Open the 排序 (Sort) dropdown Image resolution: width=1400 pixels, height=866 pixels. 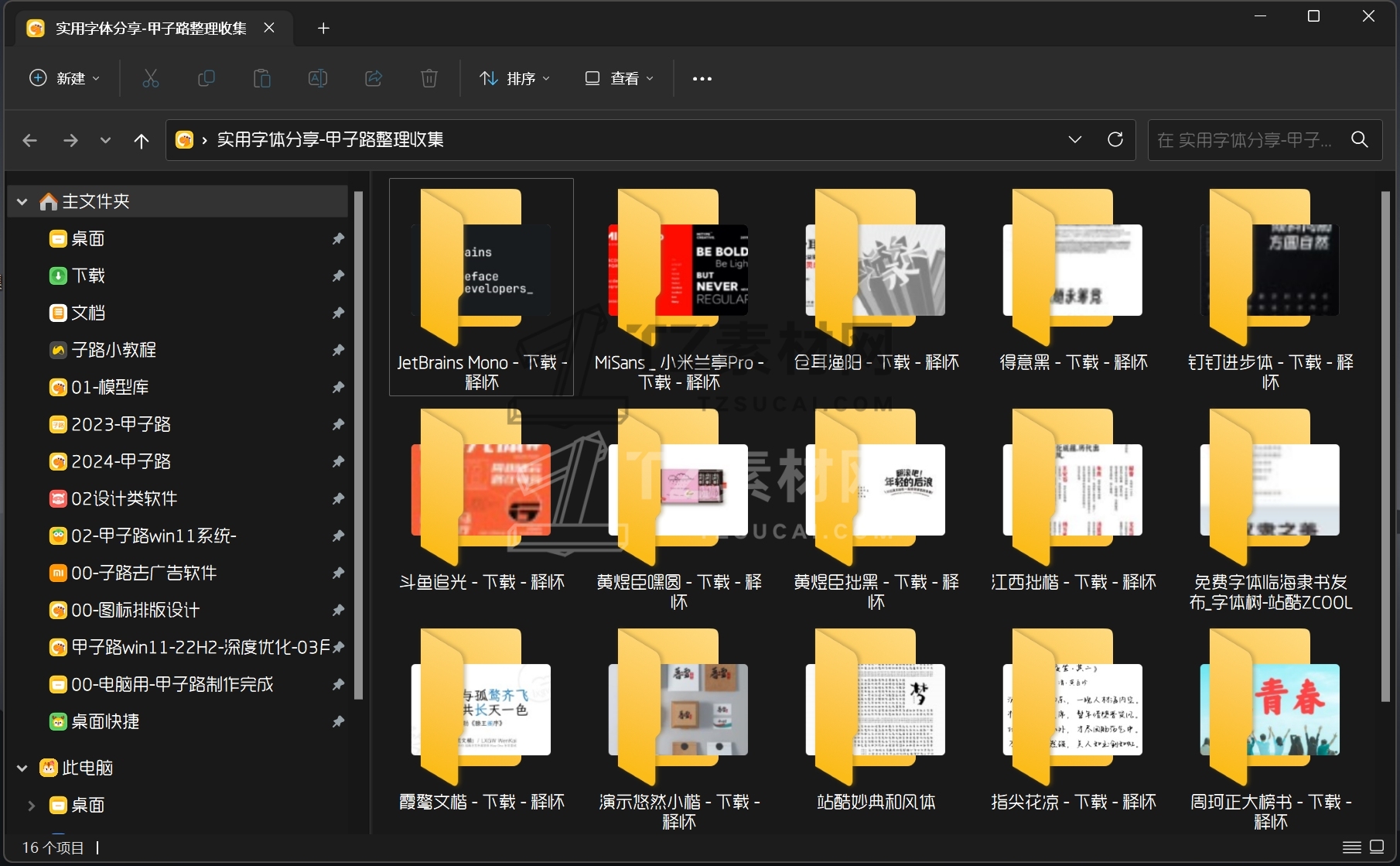pyautogui.click(x=514, y=78)
